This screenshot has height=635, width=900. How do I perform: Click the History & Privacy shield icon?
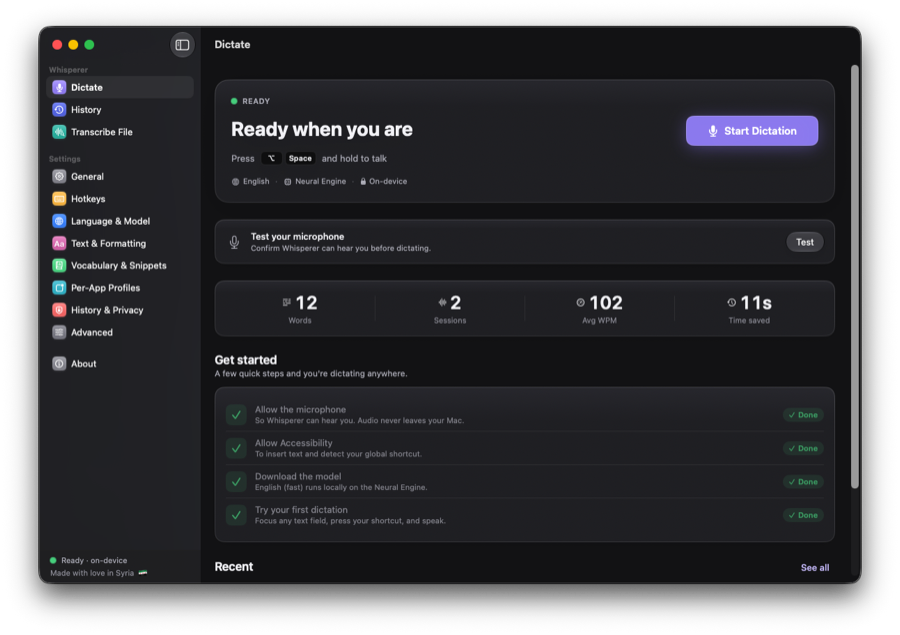pyautogui.click(x=59, y=310)
